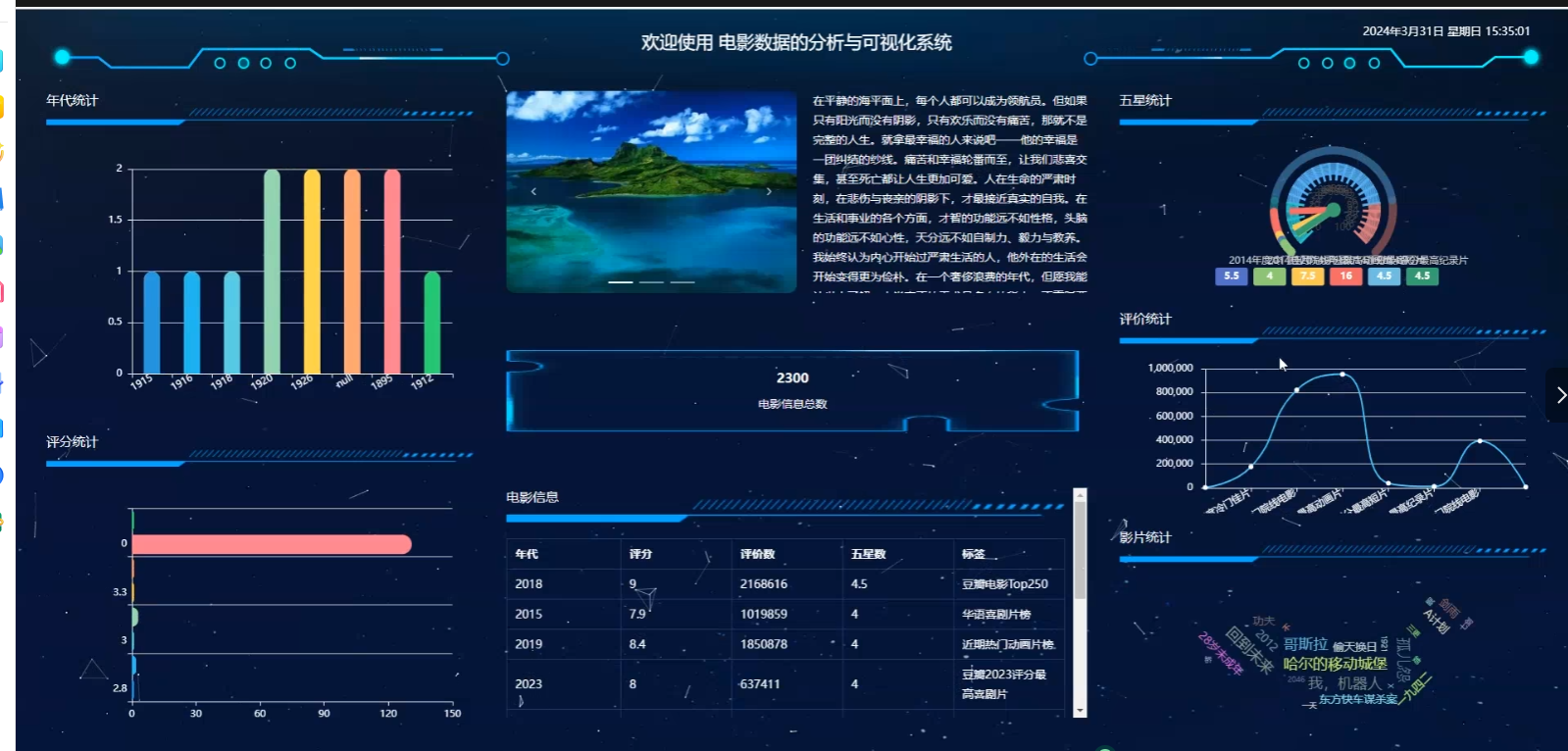Click the 近期热门动画片榜 tag cell
Viewport: 1568px width, 751px height.
[1008, 644]
